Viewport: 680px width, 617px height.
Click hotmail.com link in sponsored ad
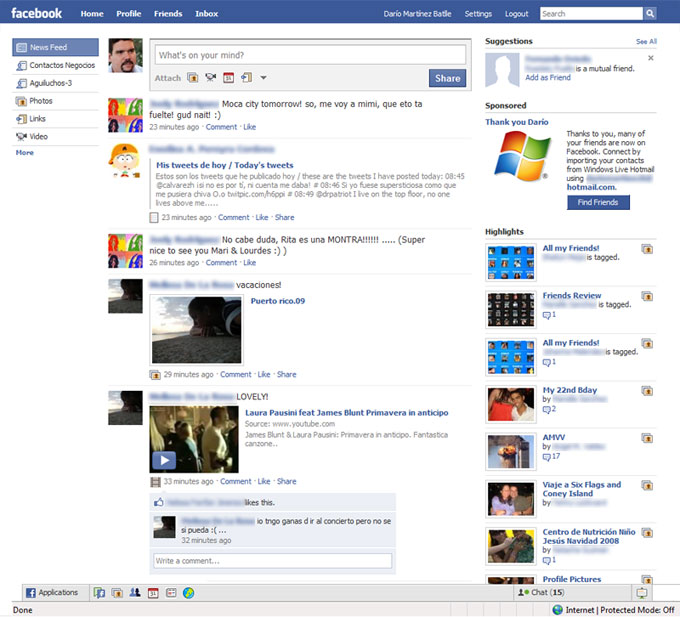592,187
